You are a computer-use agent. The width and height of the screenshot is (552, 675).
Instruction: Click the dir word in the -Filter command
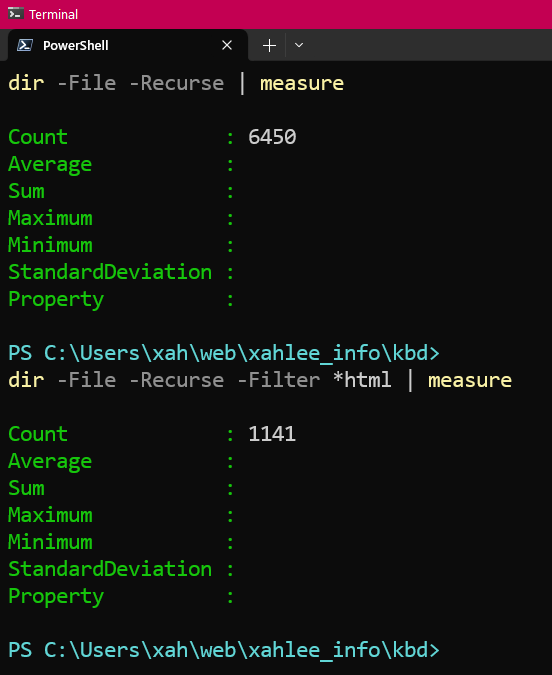(x=26, y=380)
